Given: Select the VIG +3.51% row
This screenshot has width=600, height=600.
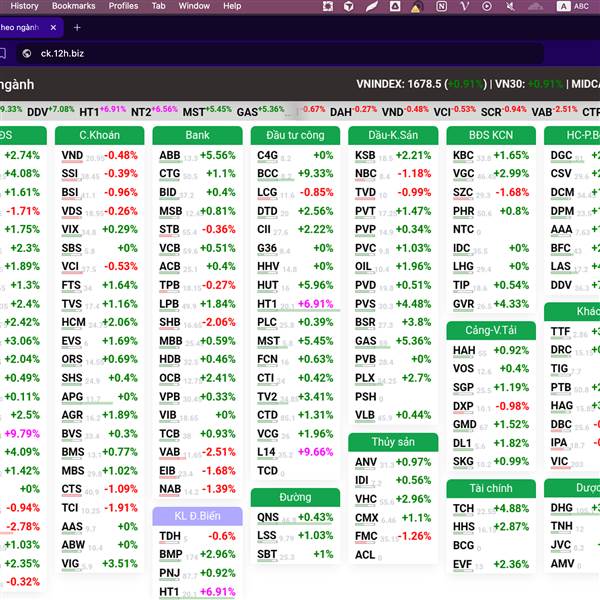Looking at the screenshot, I should (x=99, y=564).
